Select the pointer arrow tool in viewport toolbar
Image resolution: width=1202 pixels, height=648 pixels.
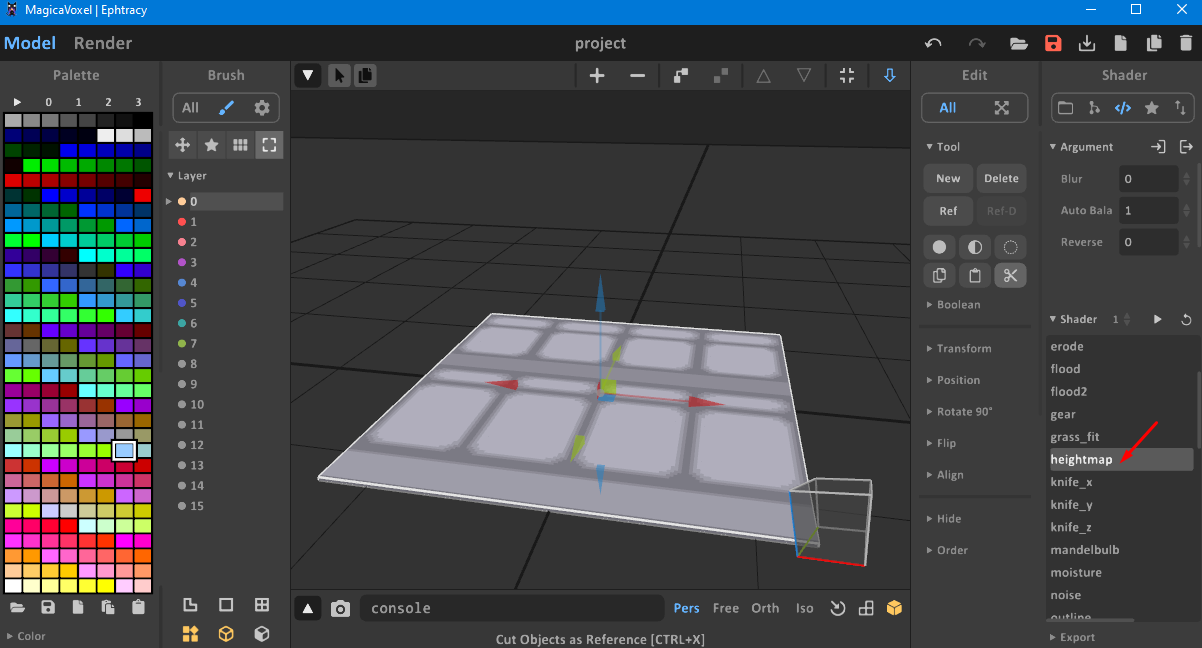coord(340,75)
